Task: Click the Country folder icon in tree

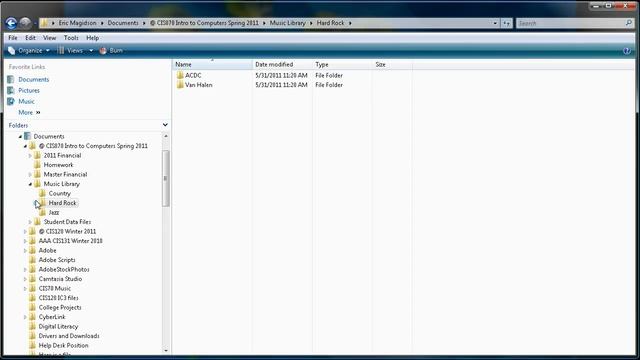Action: [42, 193]
